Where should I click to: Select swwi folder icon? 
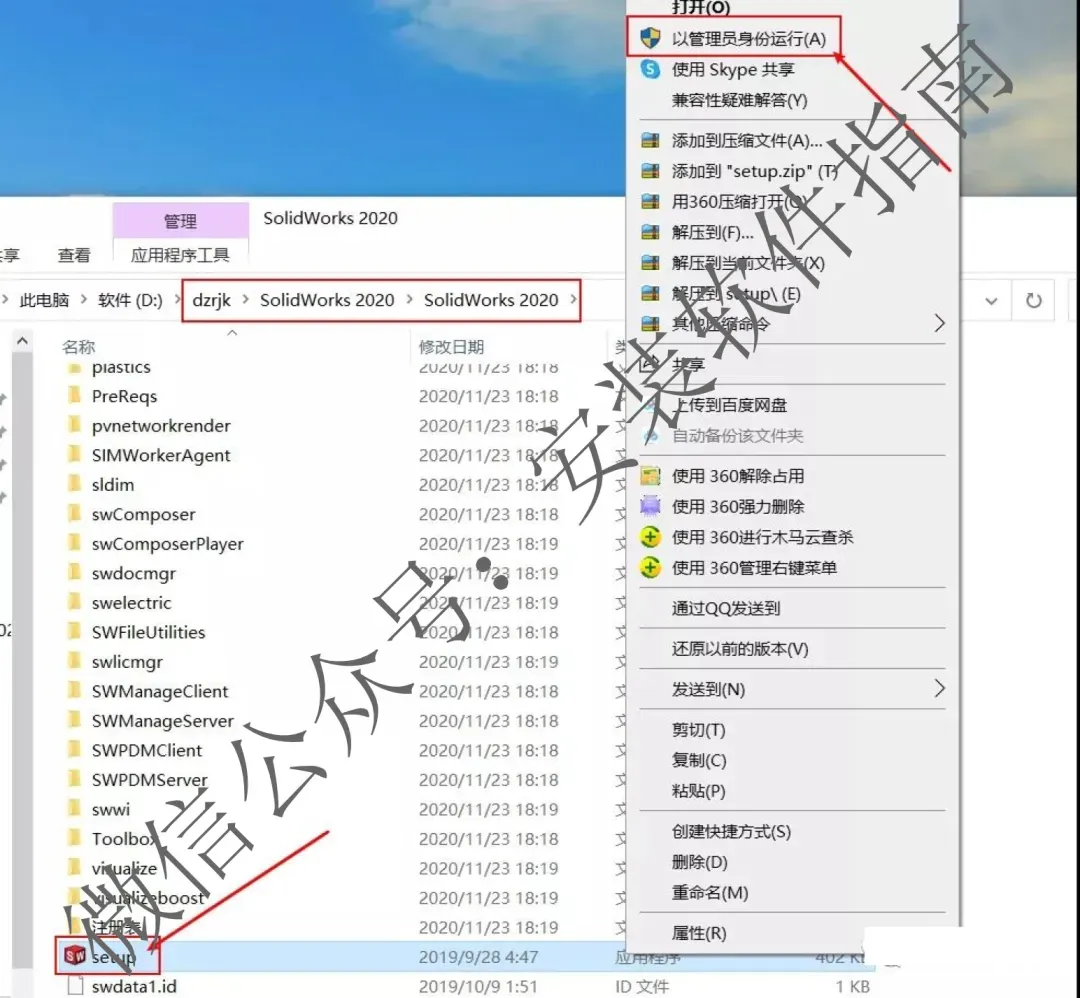pyautogui.click(x=73, y=809)
